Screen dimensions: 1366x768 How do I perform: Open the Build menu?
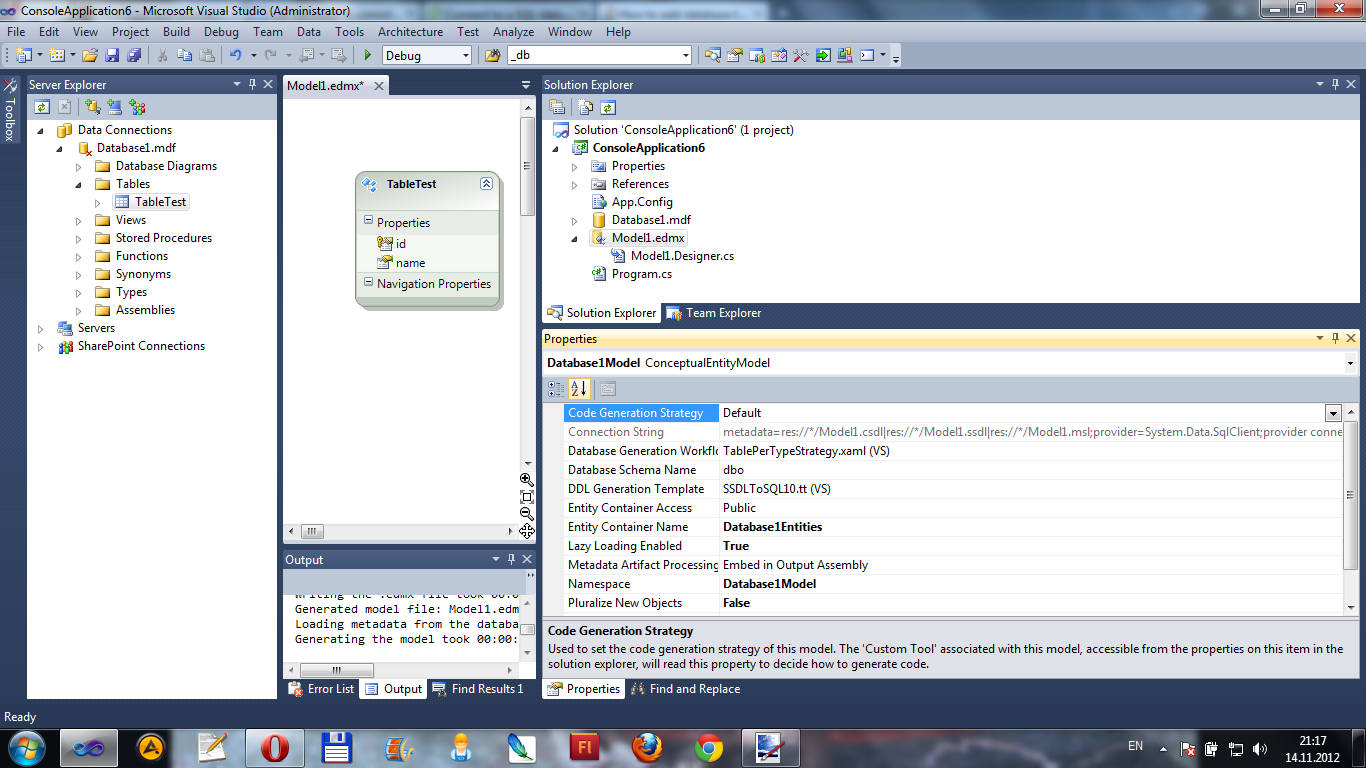tap(176, 32)
